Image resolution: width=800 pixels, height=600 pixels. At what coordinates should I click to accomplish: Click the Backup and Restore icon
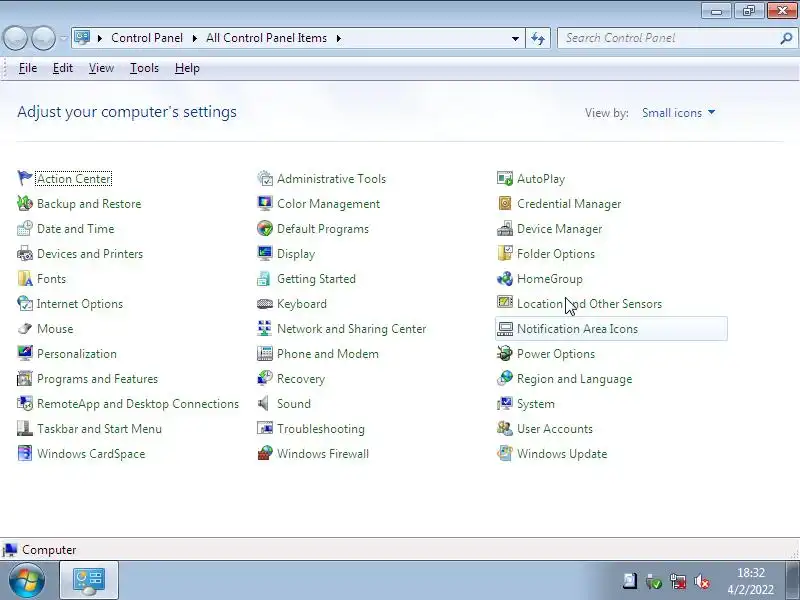tap(24, 204)
